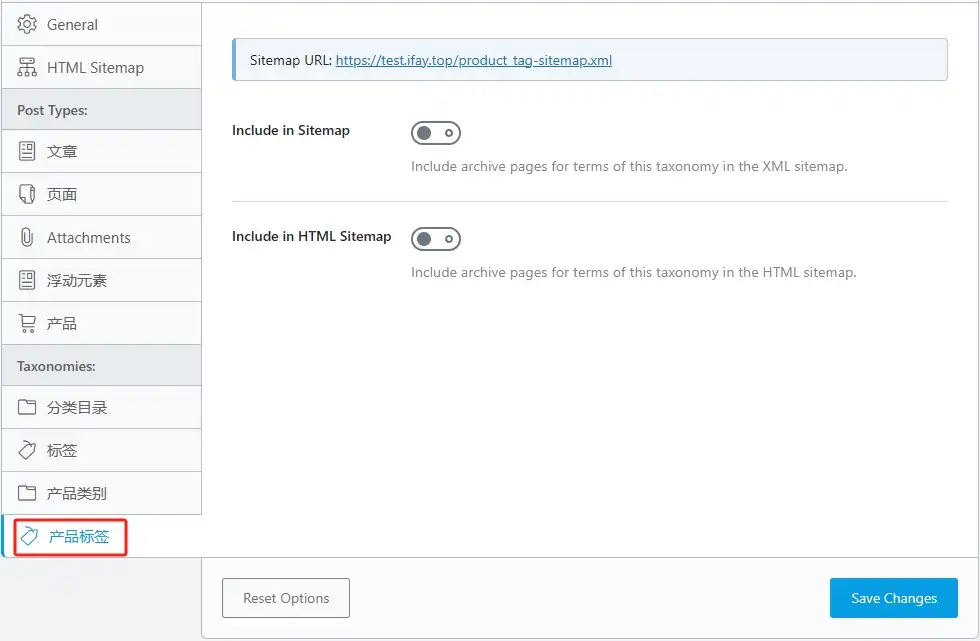Screen dimensions: 980x641
Task: Click the 文章 post type icon
Action: pos(27,151)
